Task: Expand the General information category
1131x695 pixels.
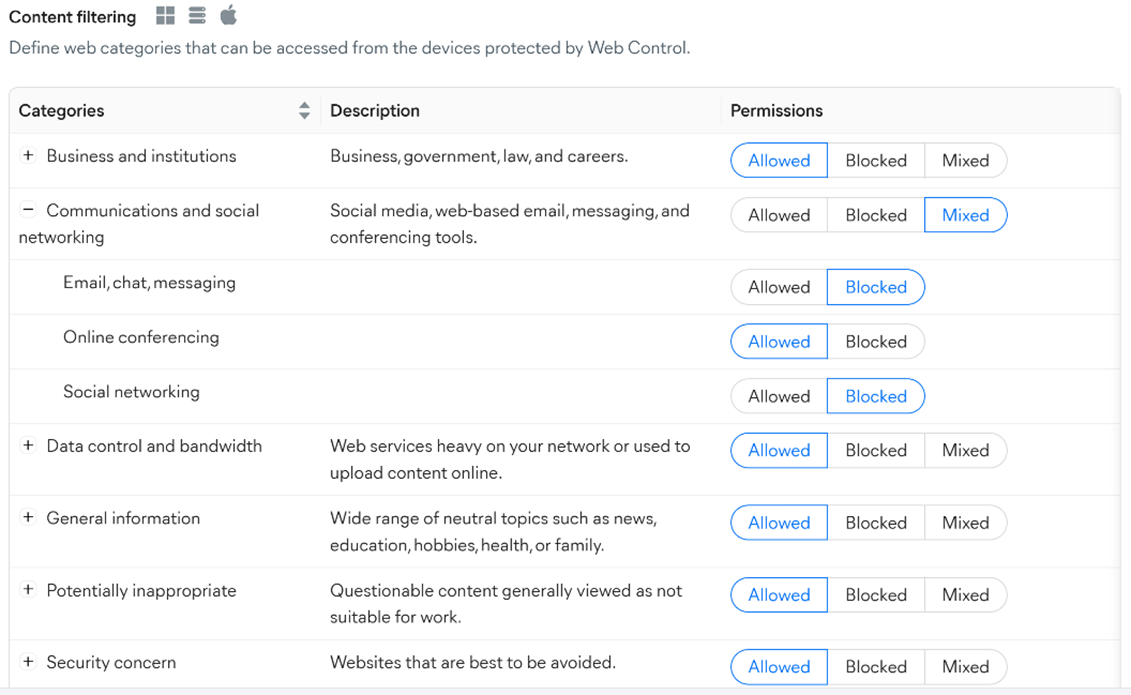Action: point(28,518)
